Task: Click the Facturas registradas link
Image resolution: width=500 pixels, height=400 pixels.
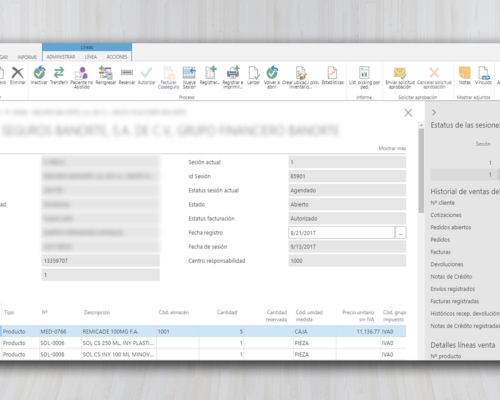Action: [455, 301]
